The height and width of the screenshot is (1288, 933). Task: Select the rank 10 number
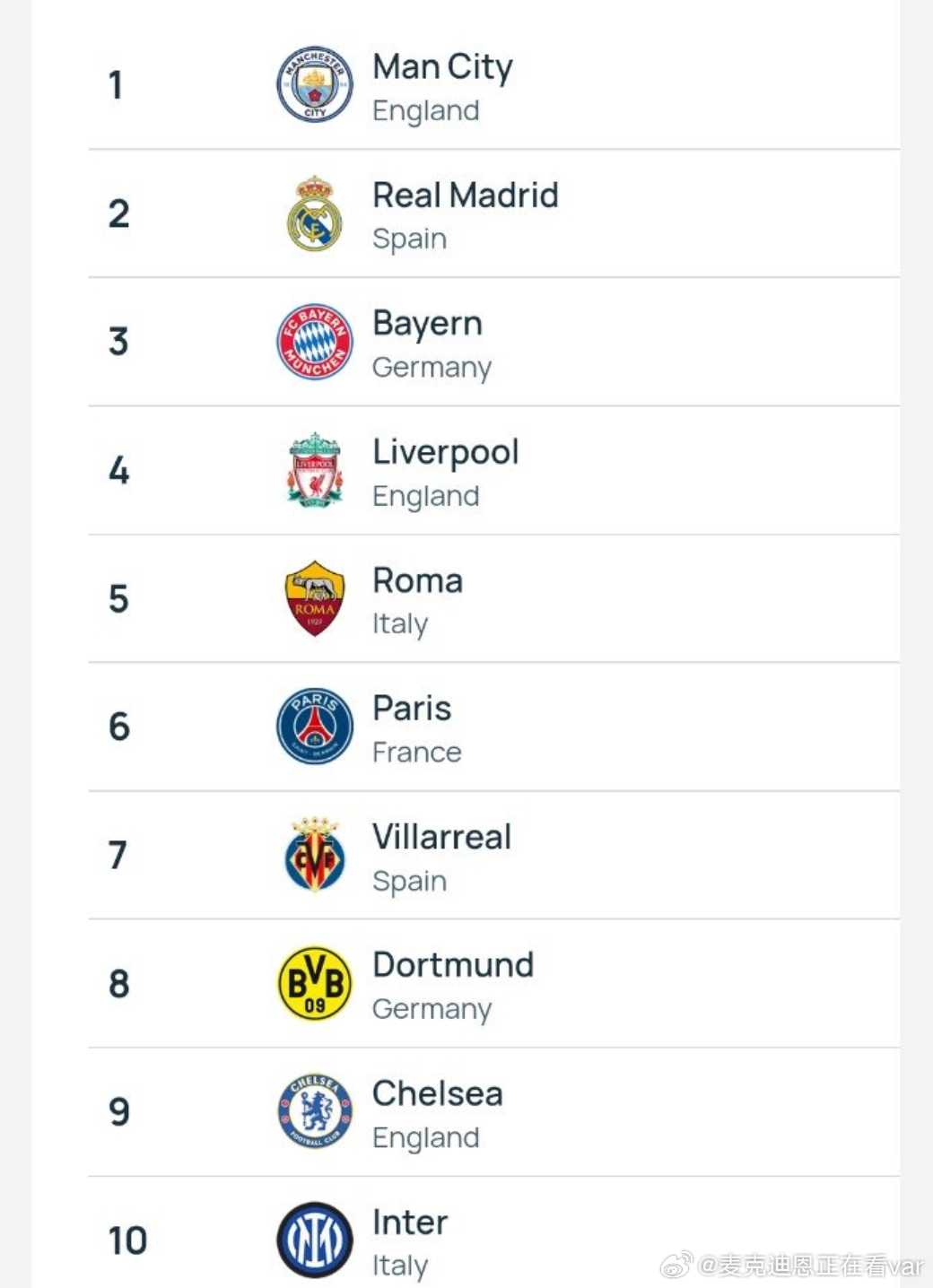point(127,1240)
